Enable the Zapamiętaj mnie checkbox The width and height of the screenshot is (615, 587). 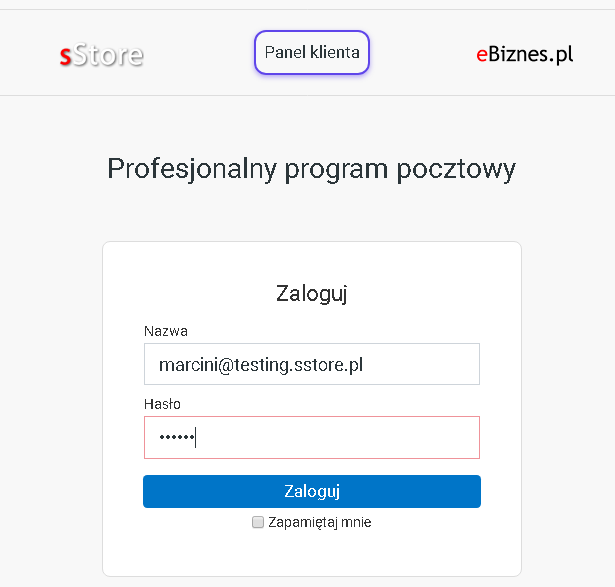(258, 522)
